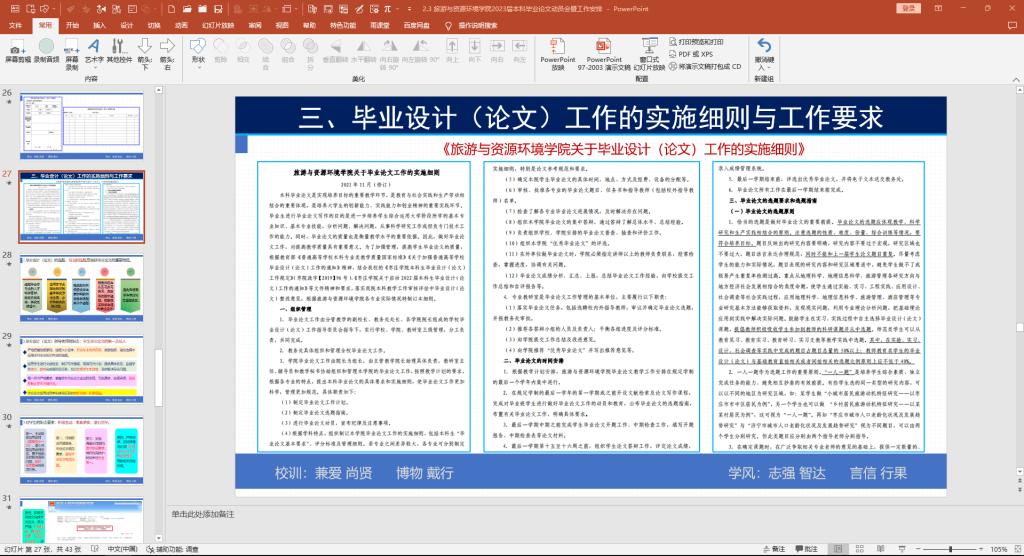The width and height of the screenshot is (1024, 556).
Task: Open the 设计 Design ribbon tab
Action: (126, 23)
